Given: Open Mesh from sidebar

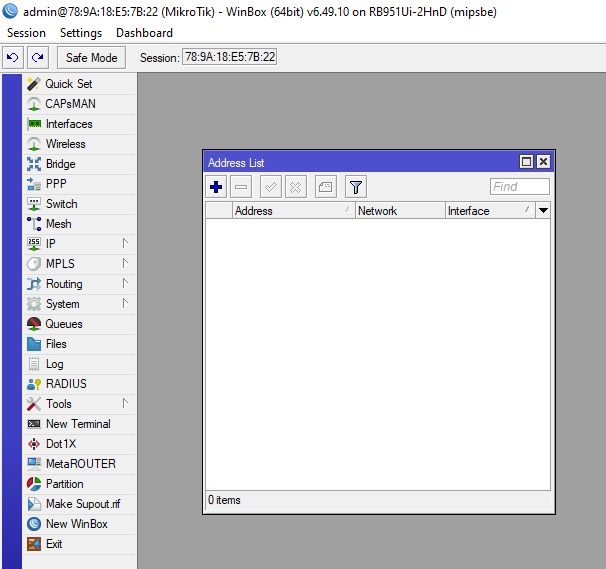Looking at the screenshot, I should click(x=80, y=224).
